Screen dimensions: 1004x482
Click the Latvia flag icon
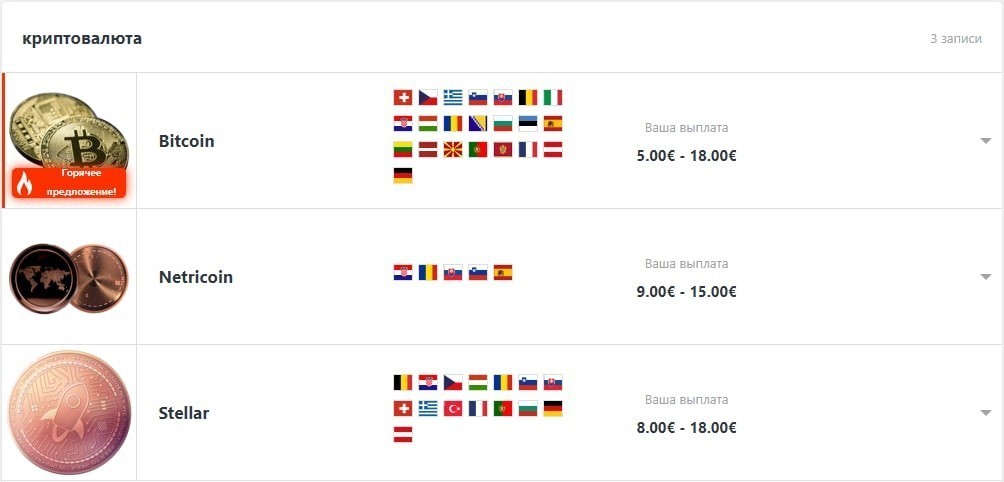(x=428, y=150)
